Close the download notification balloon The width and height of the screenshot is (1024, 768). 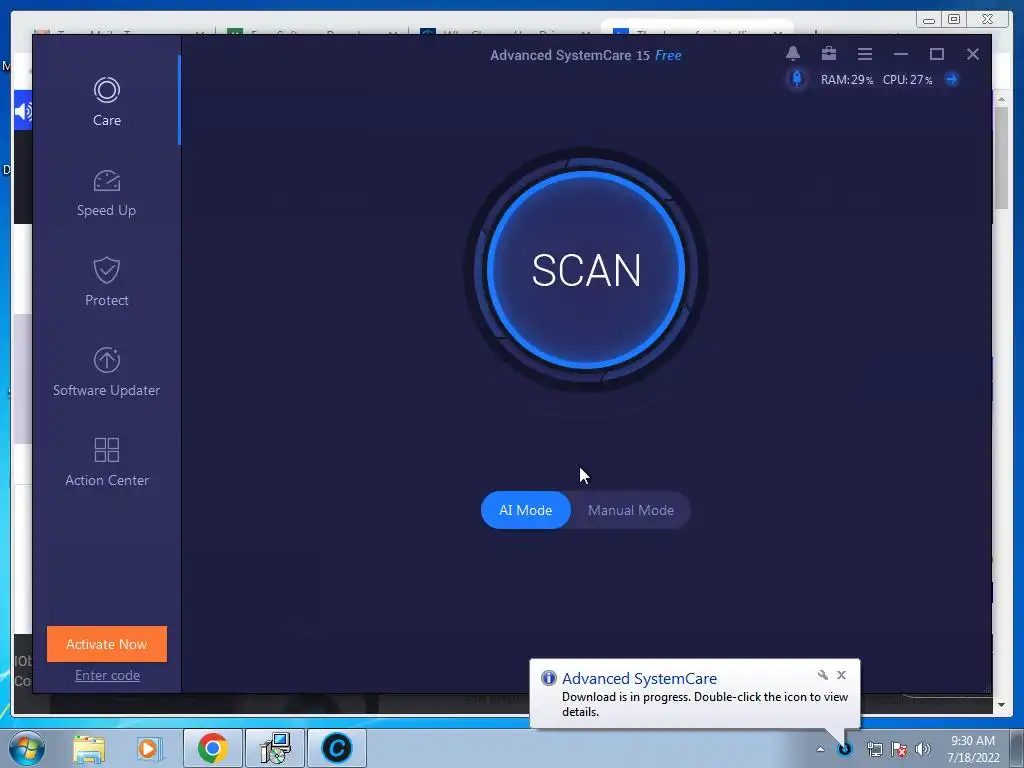click(841, 675)
